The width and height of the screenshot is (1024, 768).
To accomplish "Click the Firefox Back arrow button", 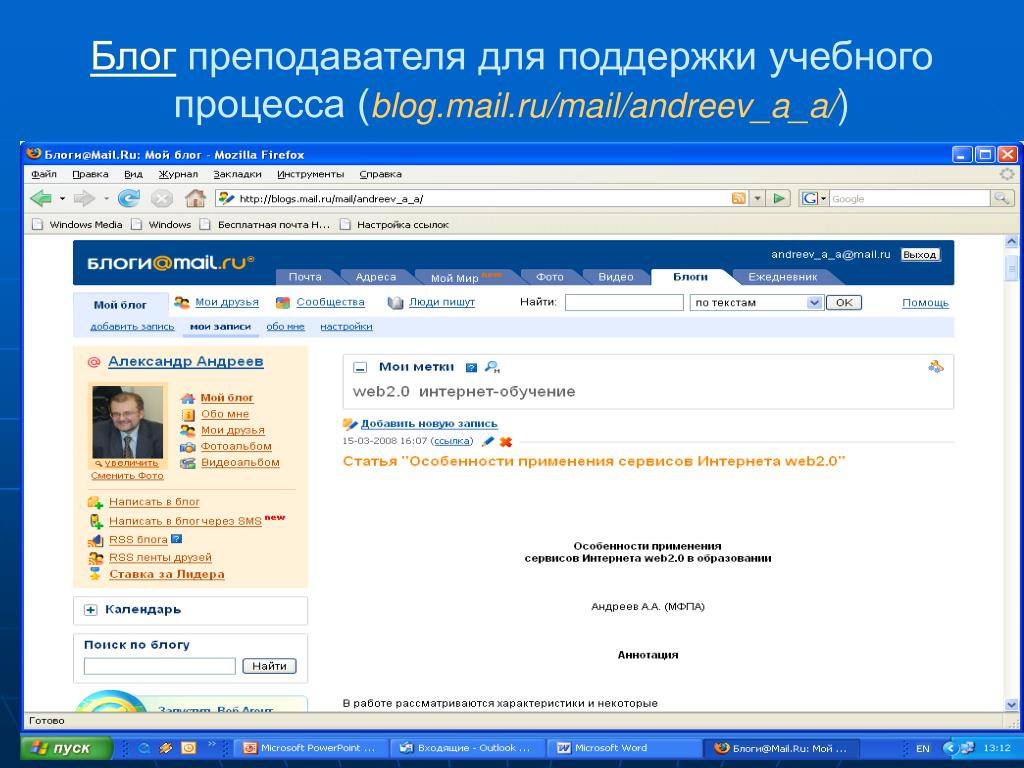I will point(40,199).
